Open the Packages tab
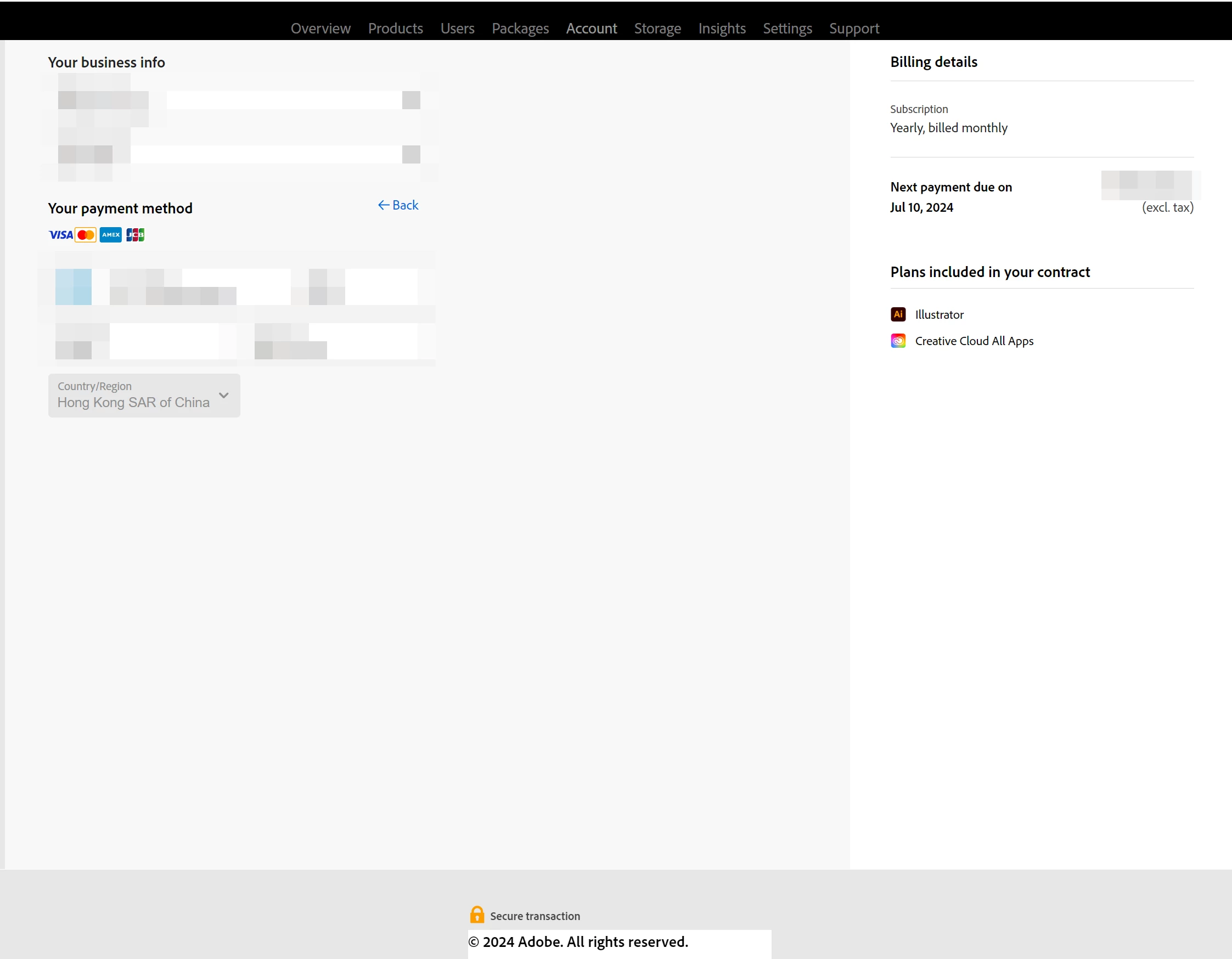The width and height of the screenshot is (1232, 959). (520, 29)
